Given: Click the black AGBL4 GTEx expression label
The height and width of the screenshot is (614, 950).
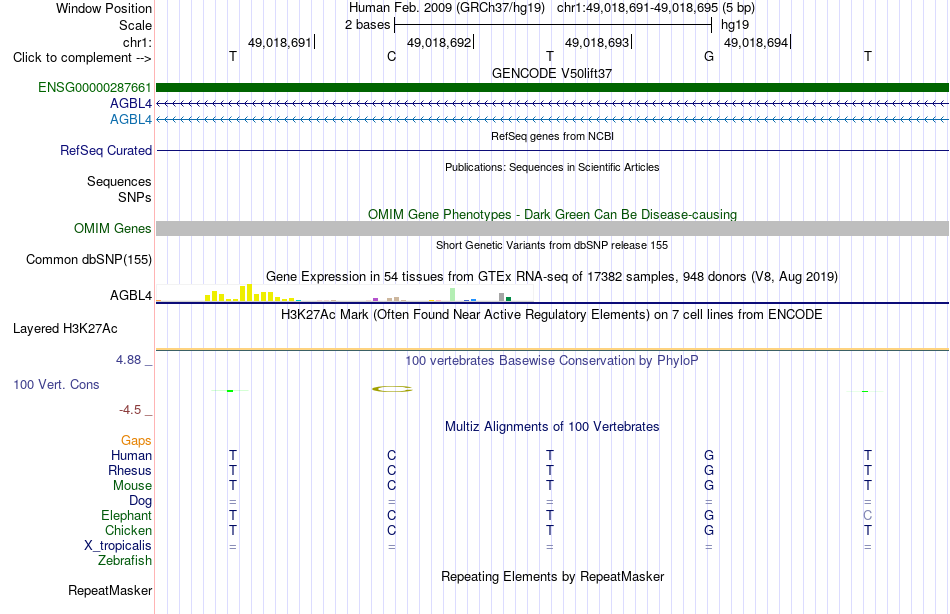Looking at the screenshot, I should click(x=131, y=295).
